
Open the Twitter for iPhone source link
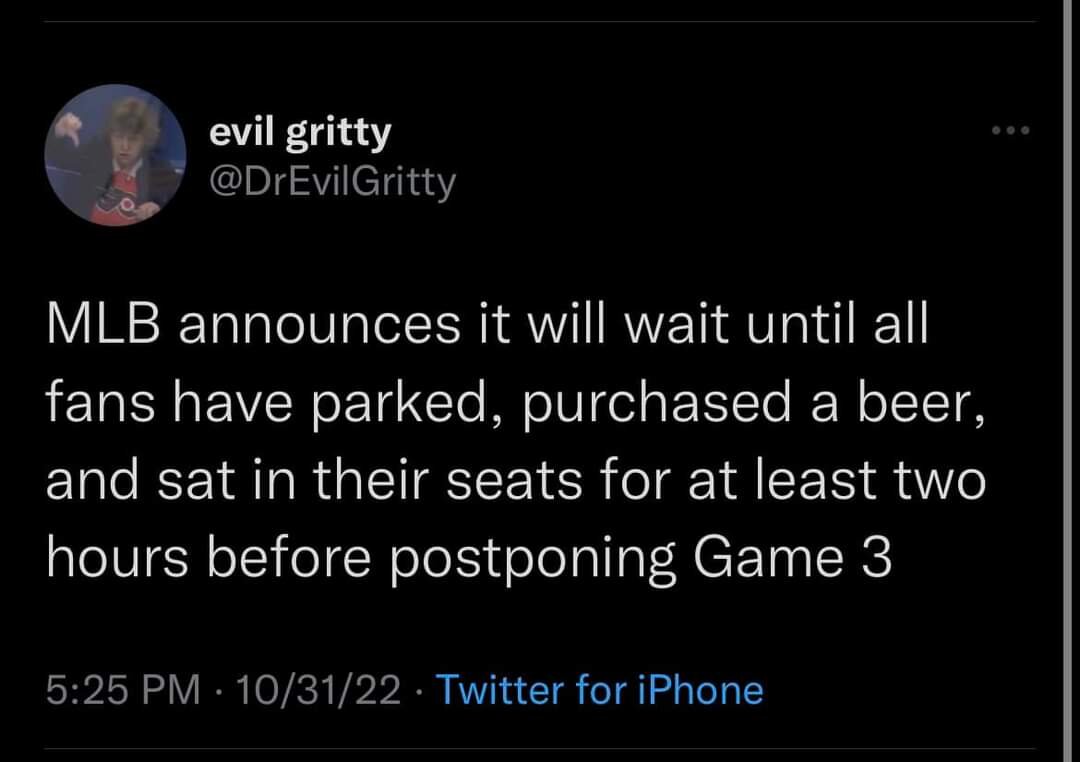pos(600,690)
